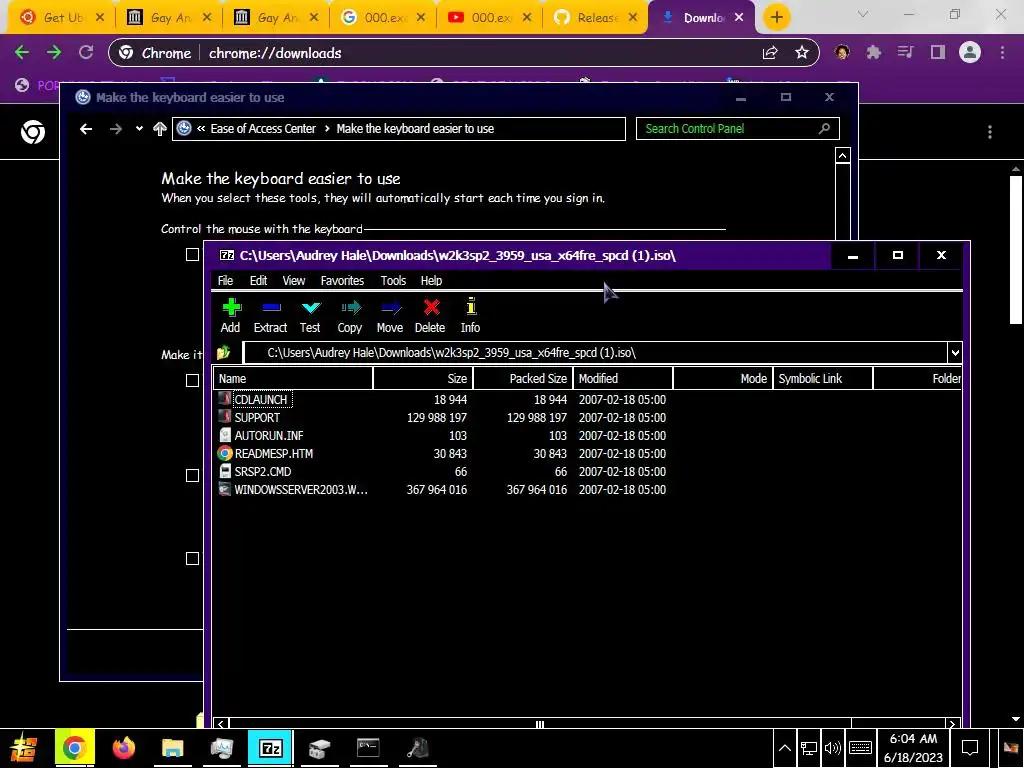Click the Symbolic Link column header
This screenshot has height=768, width=1024.
point(822,378)
